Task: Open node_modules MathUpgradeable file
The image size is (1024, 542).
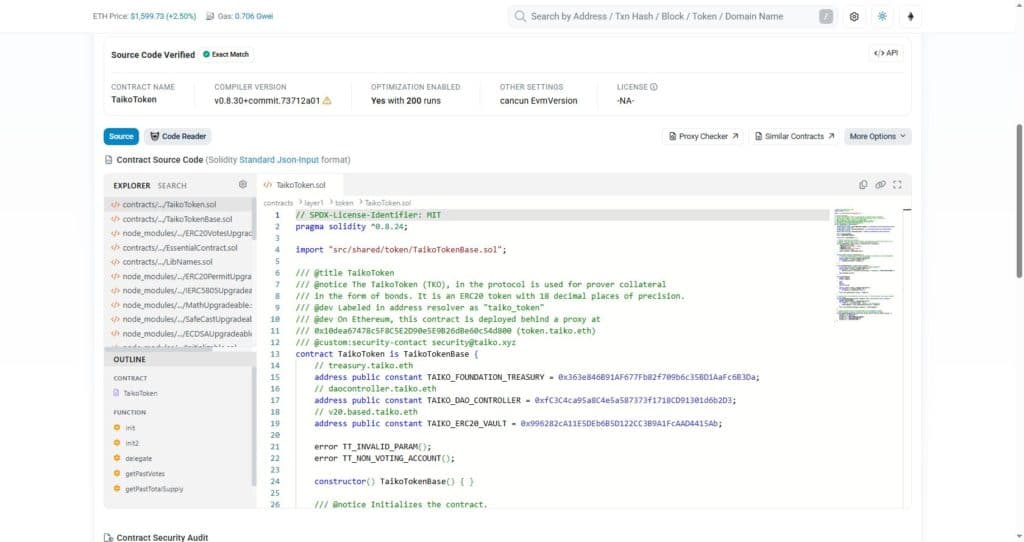Action: [180, 305]
